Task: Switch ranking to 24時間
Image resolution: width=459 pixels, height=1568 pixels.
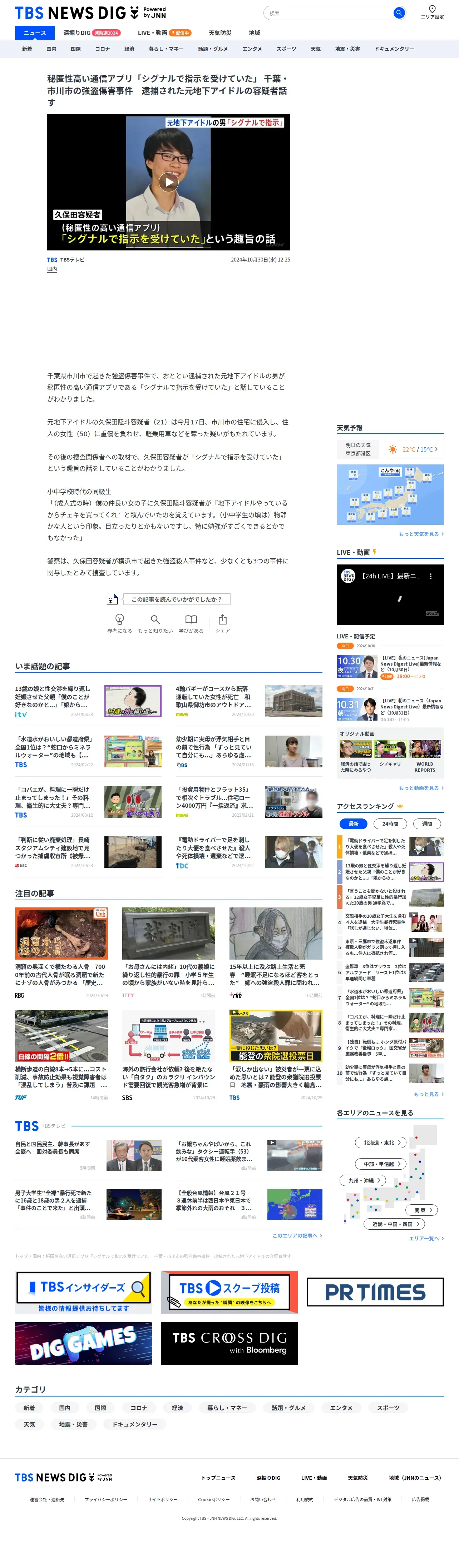Action: point(390,823)
